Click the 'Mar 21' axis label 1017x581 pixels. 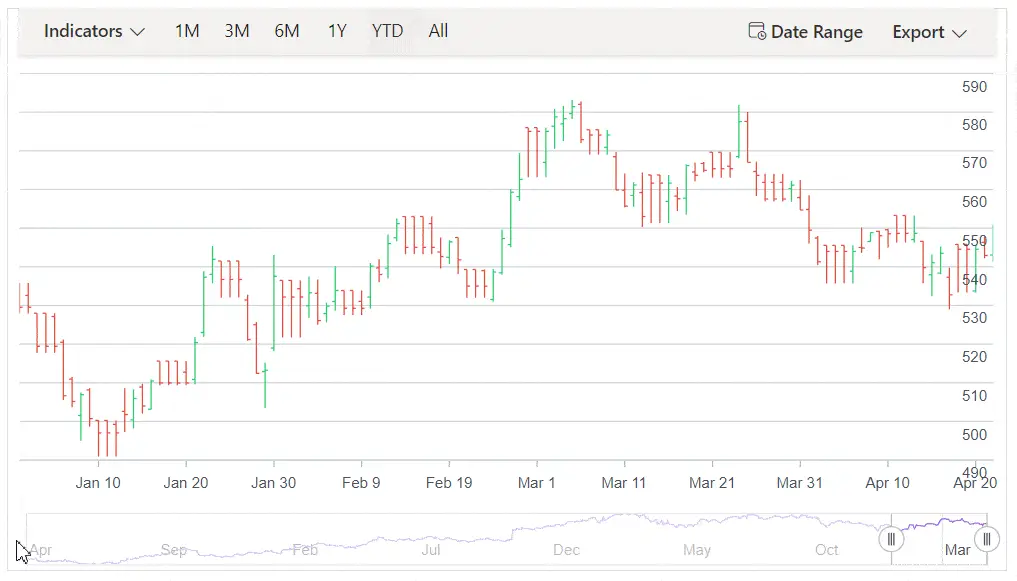click(712, 483)
